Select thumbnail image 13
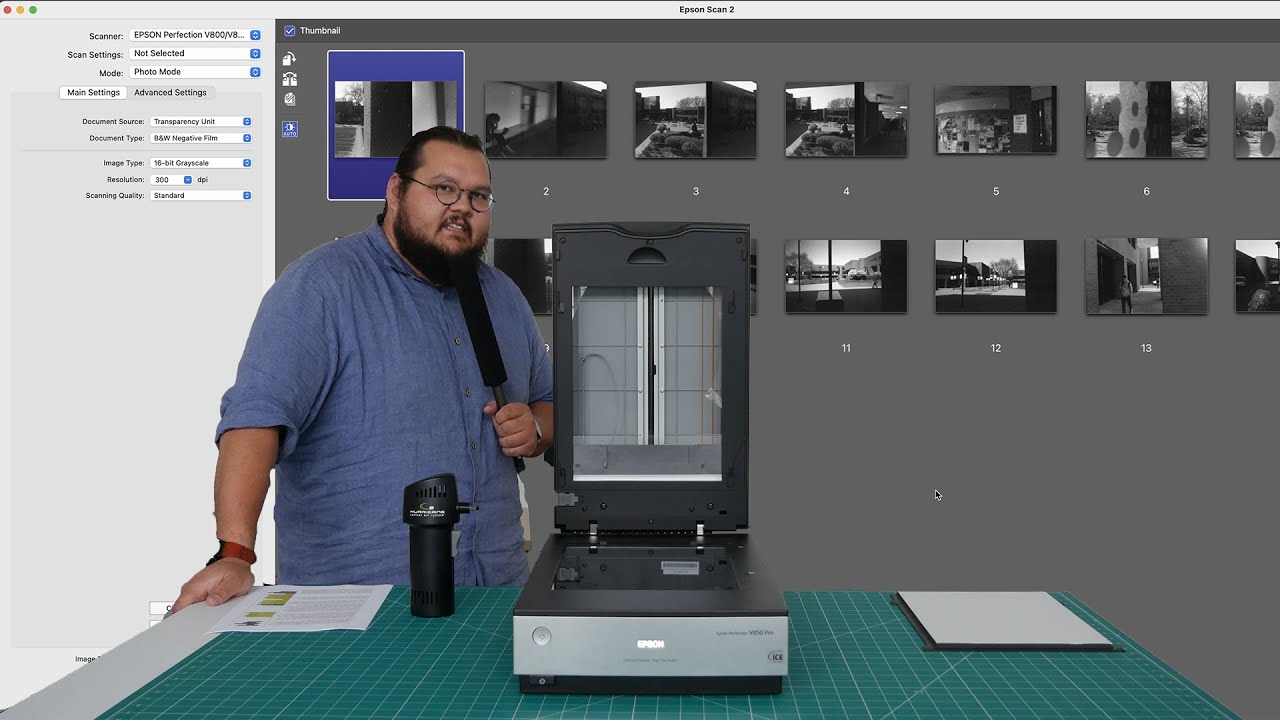 (1146, 276)
